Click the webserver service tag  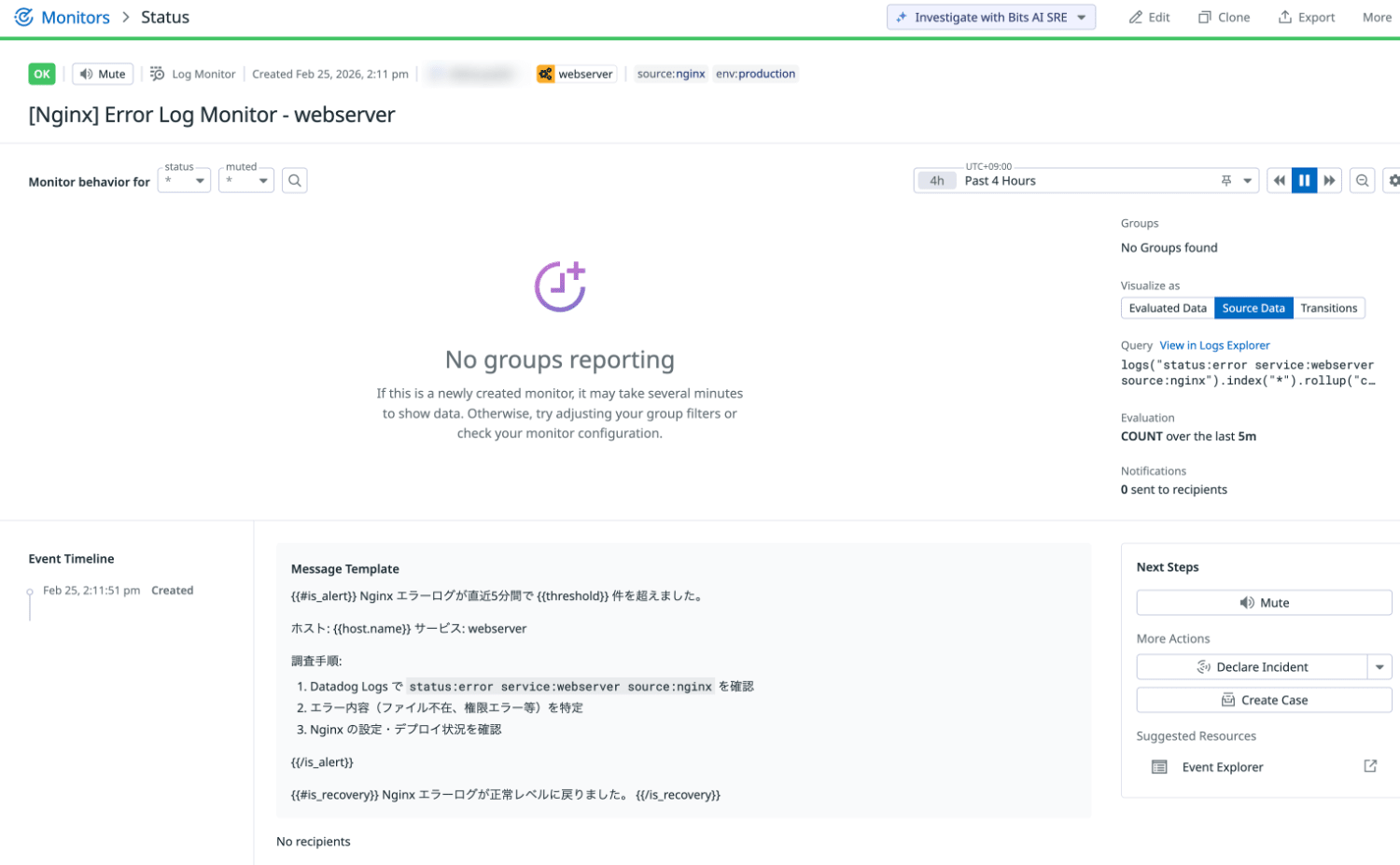pos(576,74)
